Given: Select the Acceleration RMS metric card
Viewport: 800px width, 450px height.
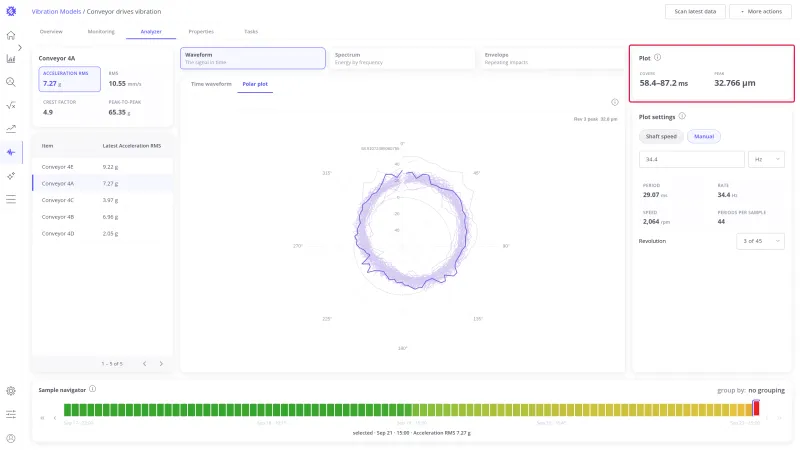Looking at the screenshot, I should pos(69,79).
